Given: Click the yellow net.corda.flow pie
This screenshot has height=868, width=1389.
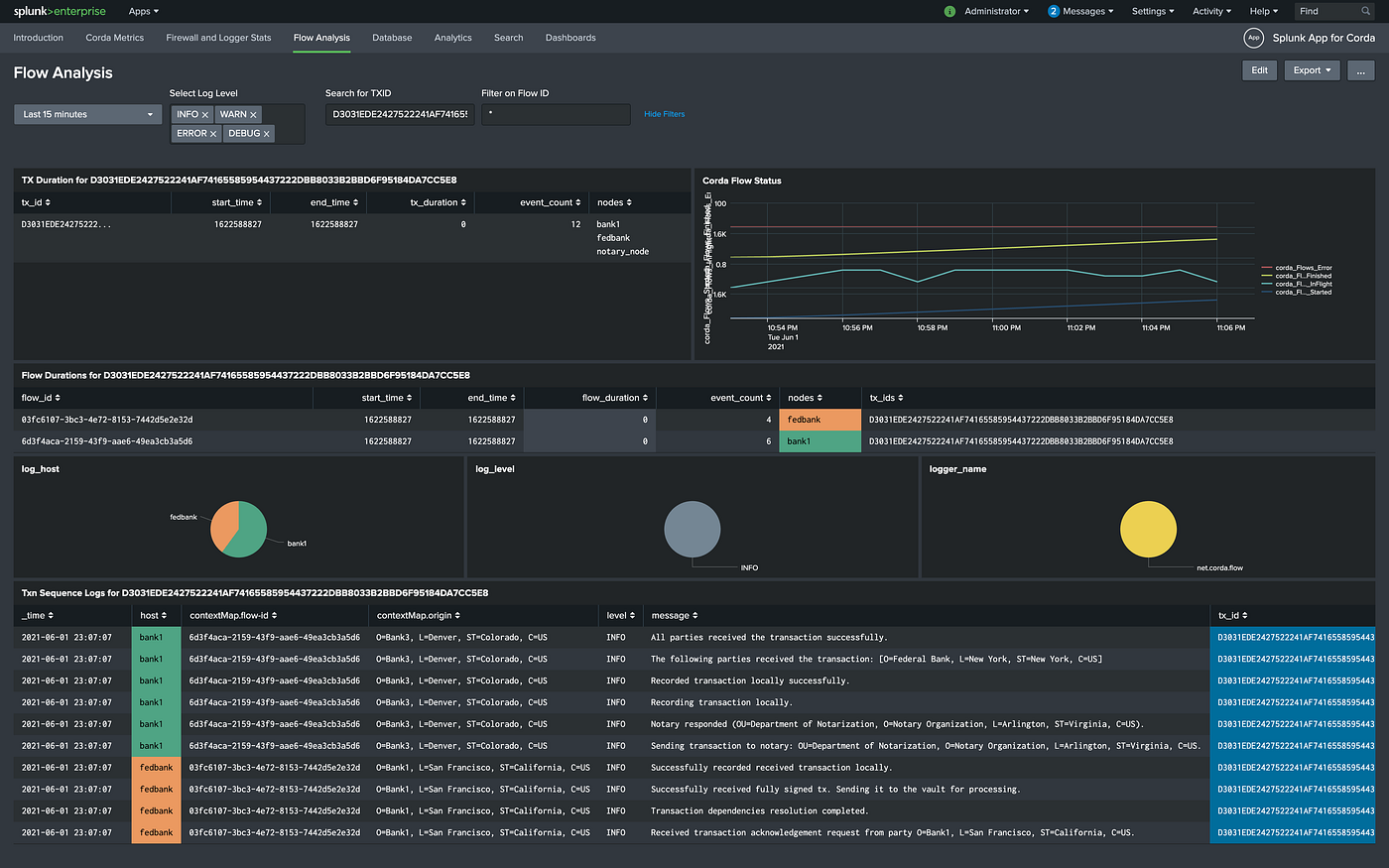Looking at the screenshot, I should point(1148,529).
